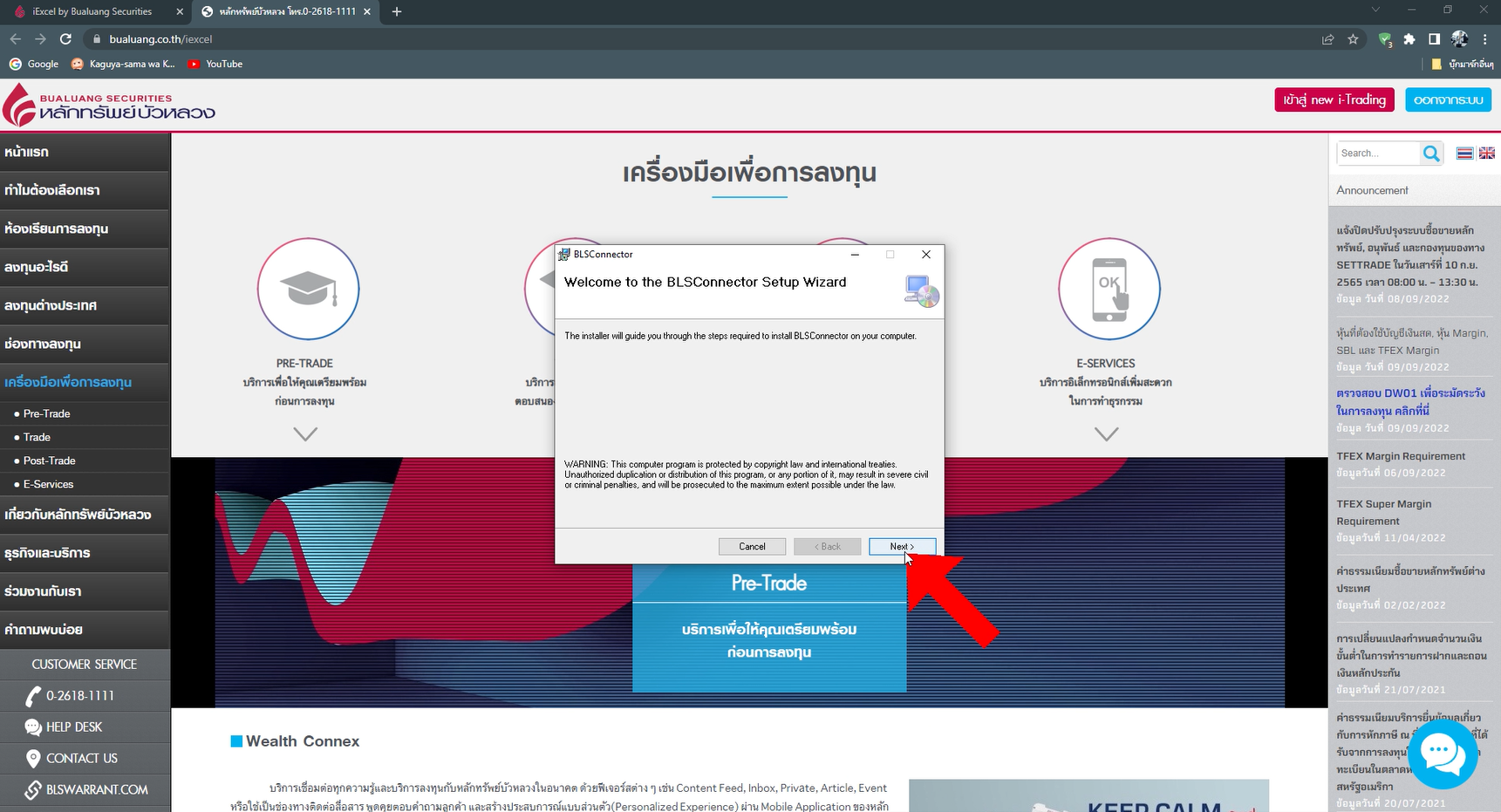Open the ลงทุนอะไรดี menu item
1501x812 pixels.
click(x=85, y=267)
